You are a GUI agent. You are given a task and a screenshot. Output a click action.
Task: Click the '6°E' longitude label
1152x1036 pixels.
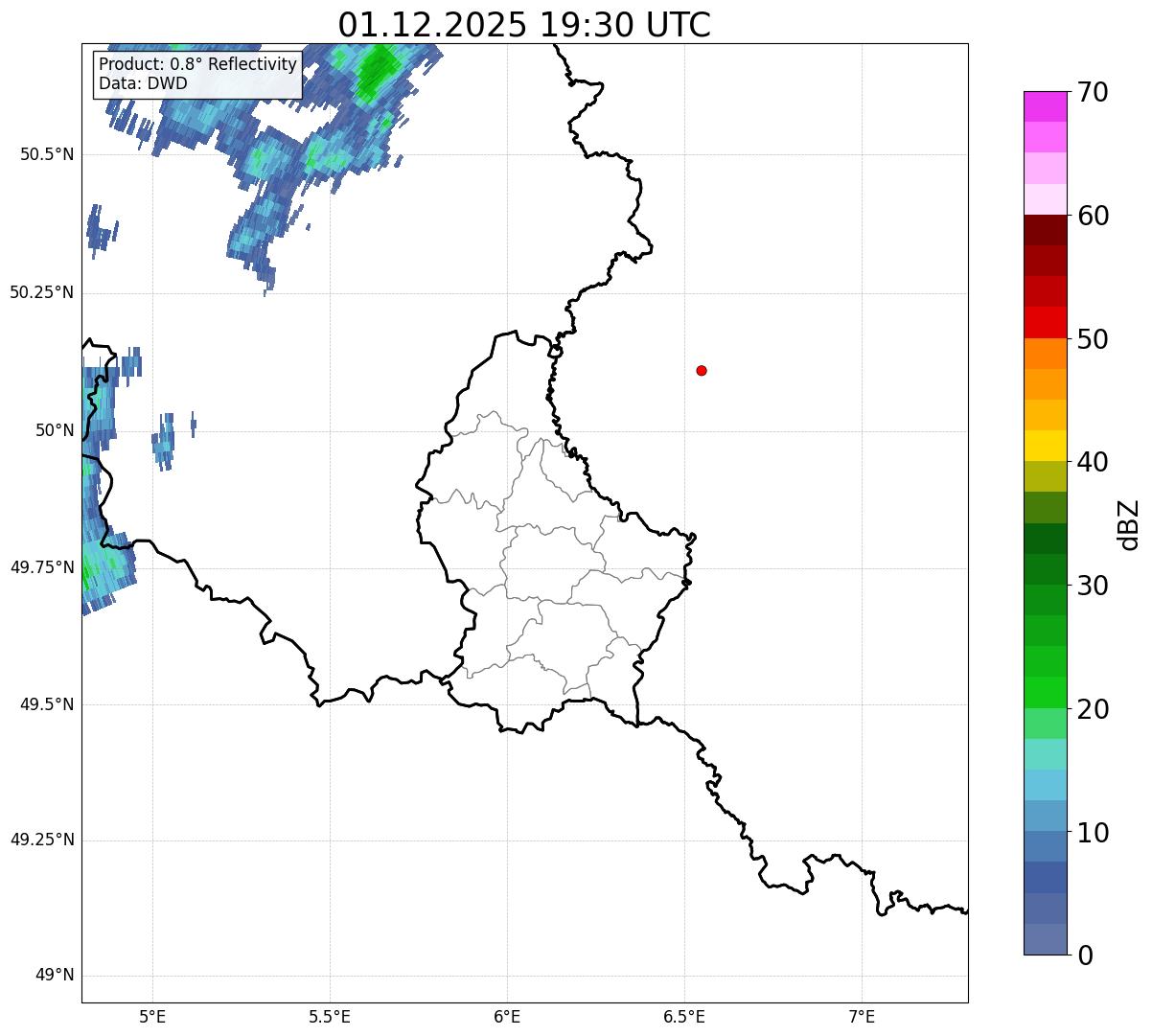click(507, 1016)
